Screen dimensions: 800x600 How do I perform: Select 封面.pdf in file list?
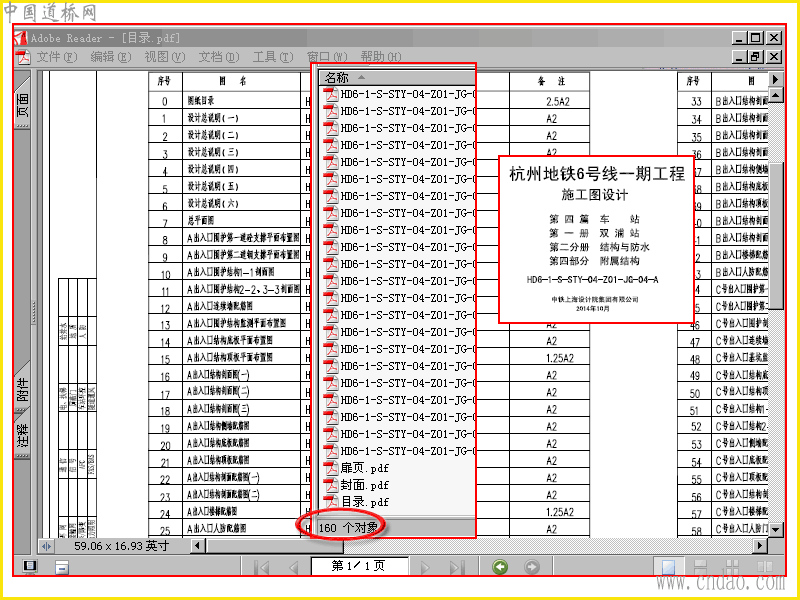[364, 485]
